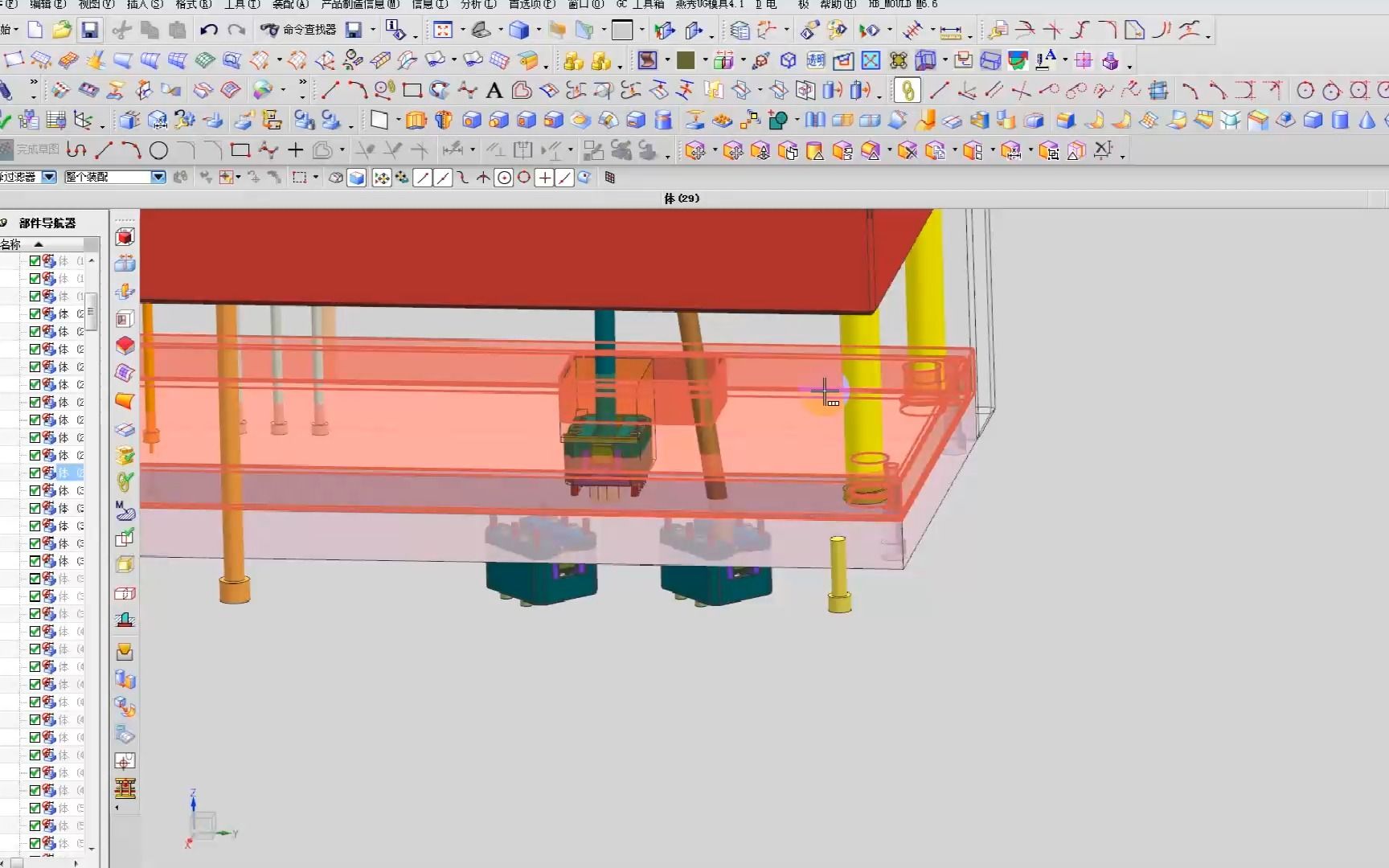Open the red gem icon in resource bar
Image resolution: width=1389 pixels, height=868 pixels.
pyautogui.click(x=125, y=346)
